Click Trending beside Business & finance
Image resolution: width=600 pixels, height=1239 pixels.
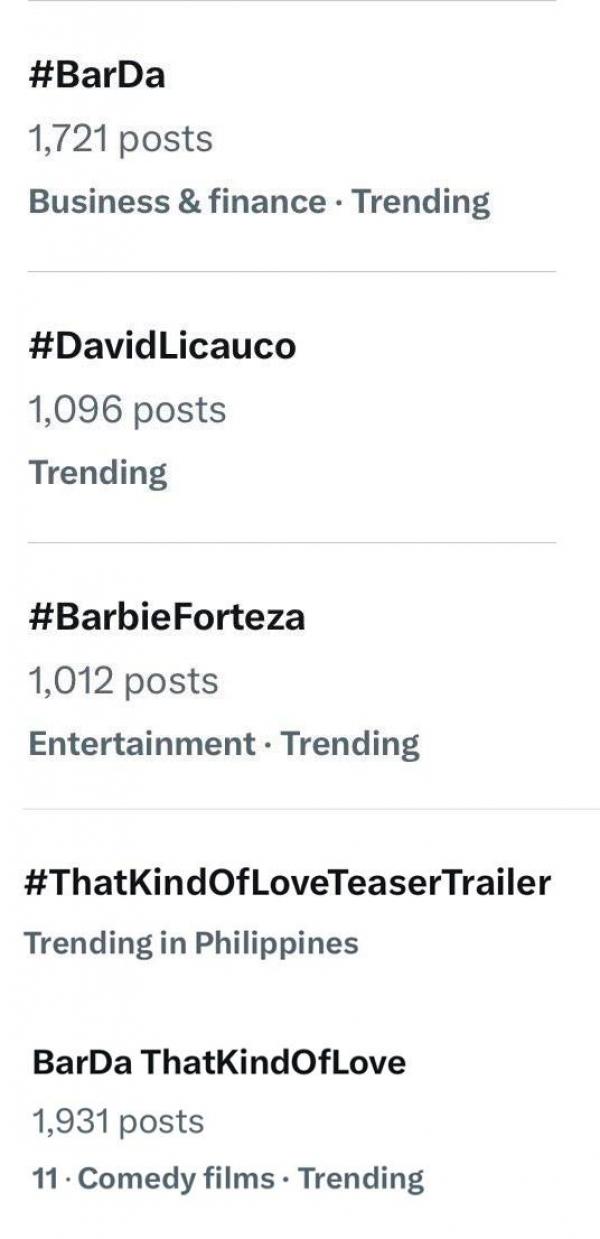[x=421, y=202]
